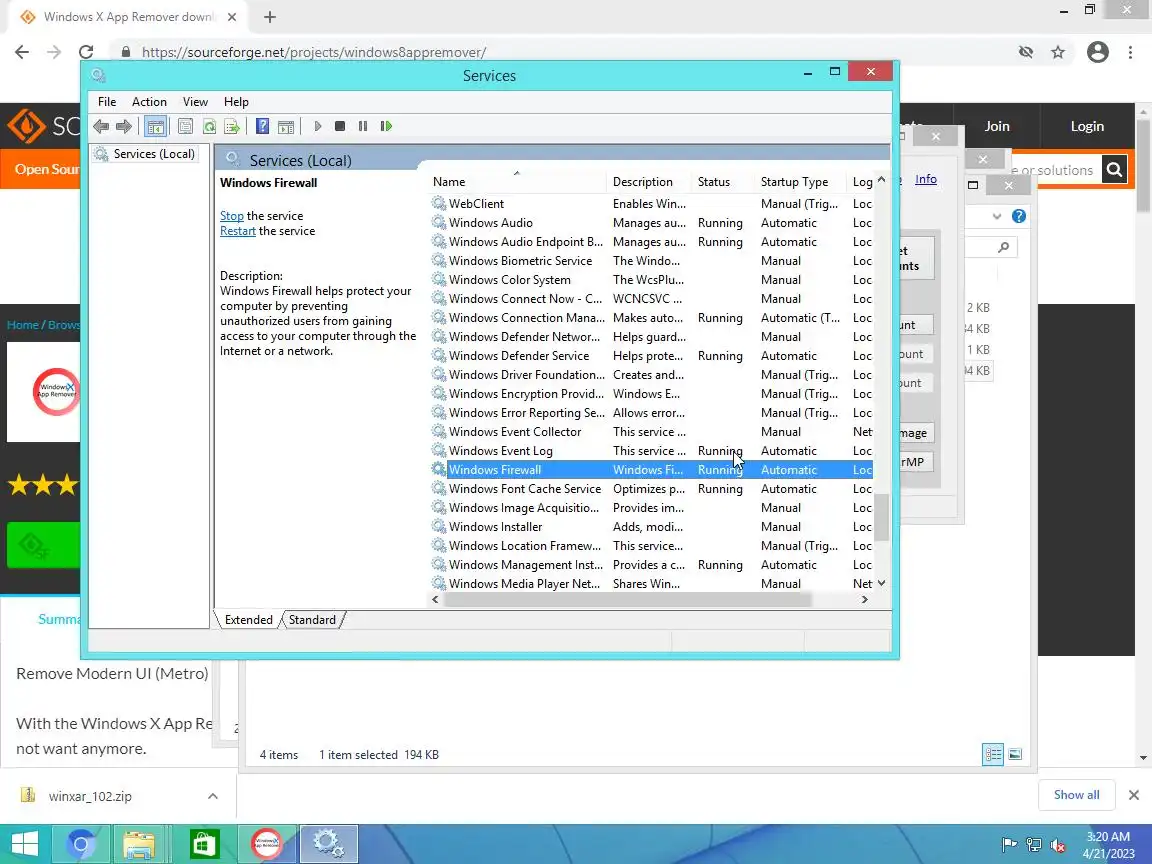Image resolution: width=1152 pixels, height=864 pixels.
Task: Click the browser page vertical scrollbar thumb
Action: coord(1143,165)
